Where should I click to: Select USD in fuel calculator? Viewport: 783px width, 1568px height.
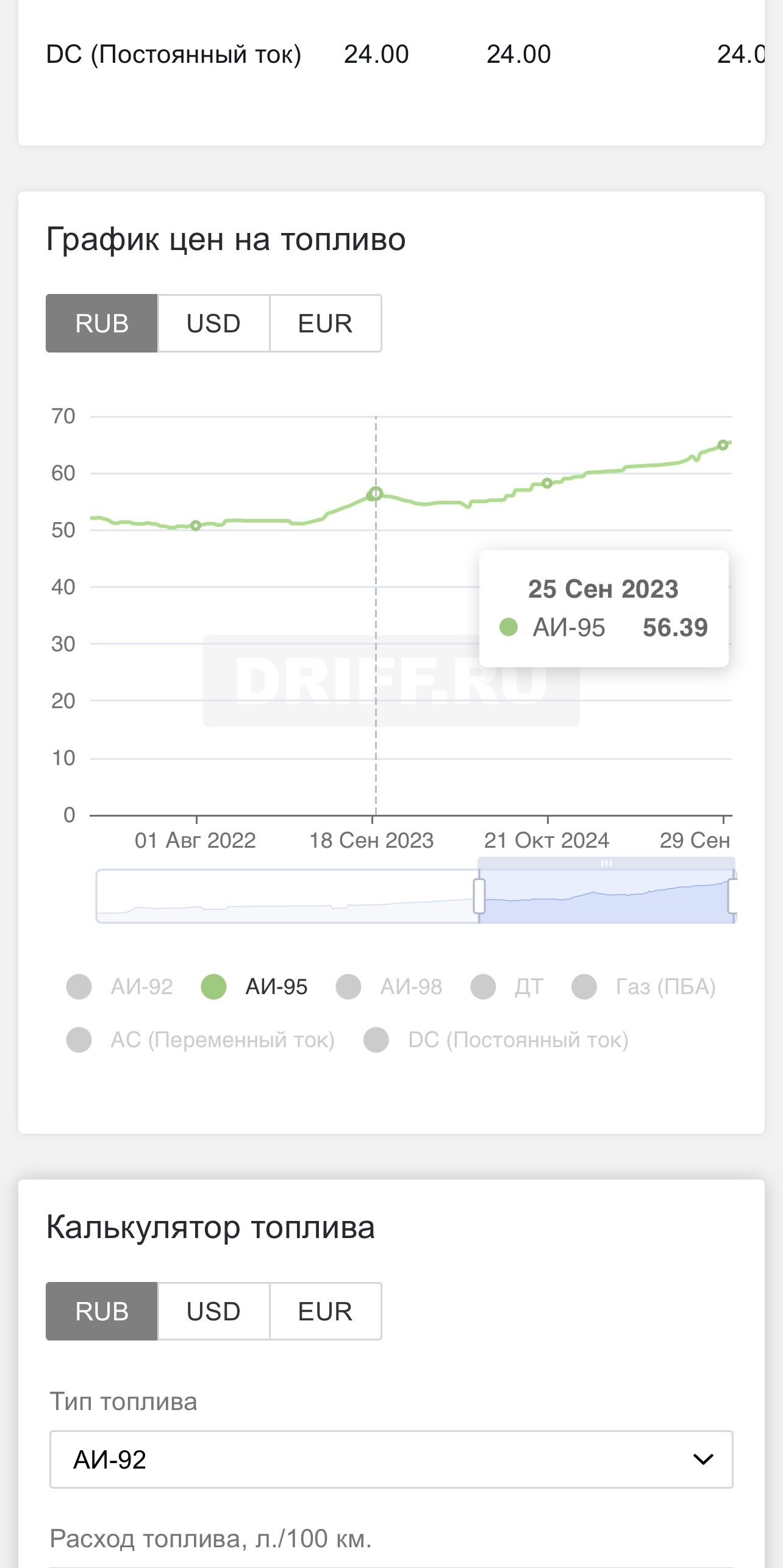click(x=213, y=1311)
